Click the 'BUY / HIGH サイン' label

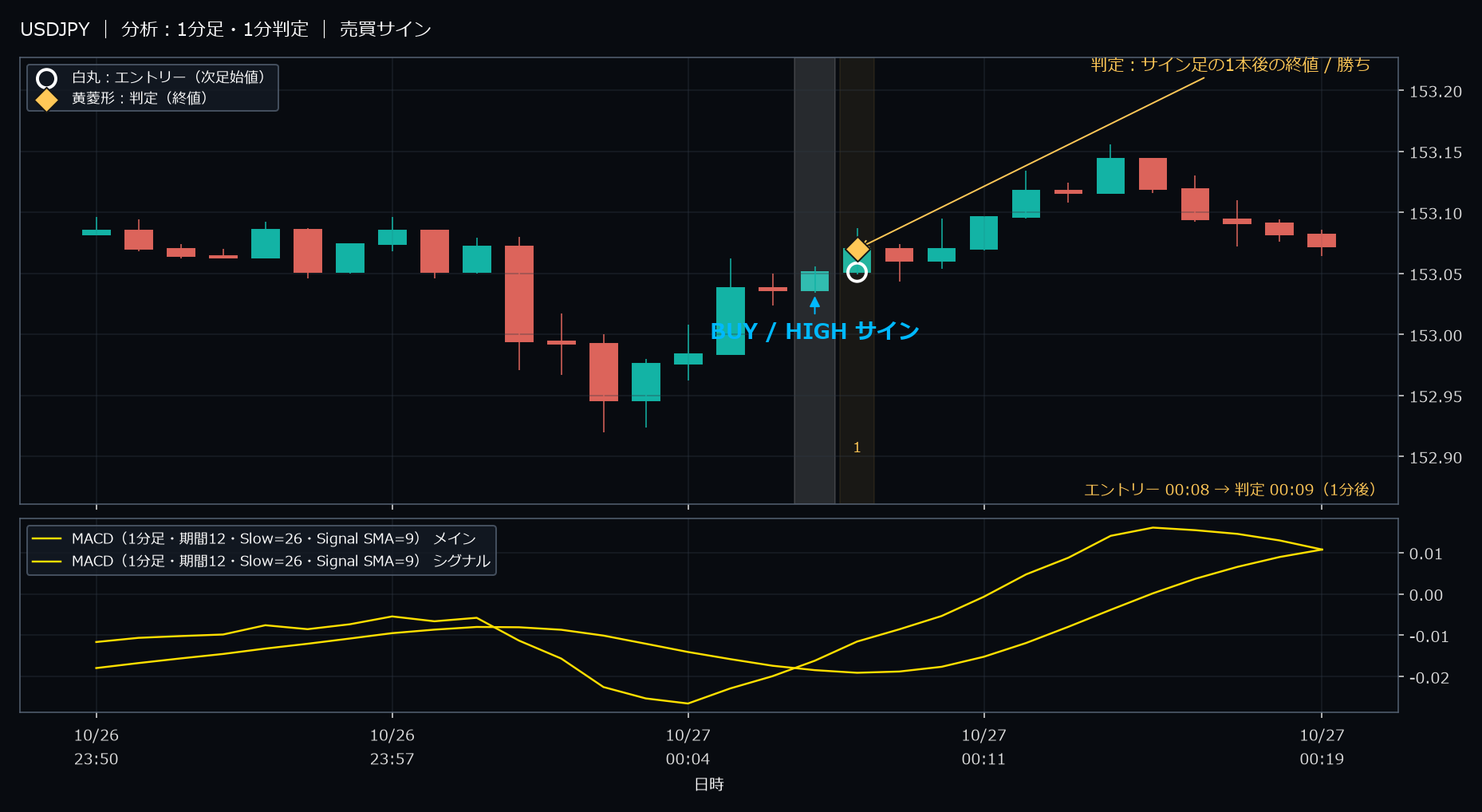(814, 331)
